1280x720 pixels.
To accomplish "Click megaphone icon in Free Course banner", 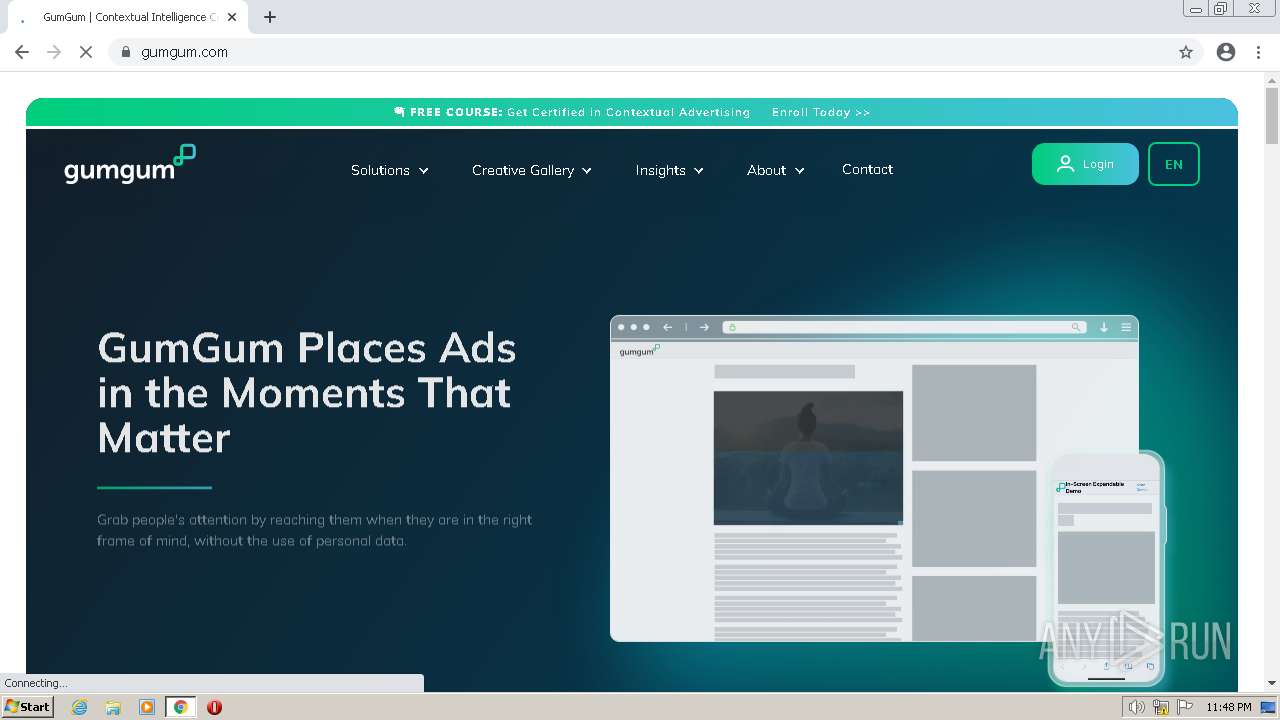I will [x=399, y=112].
